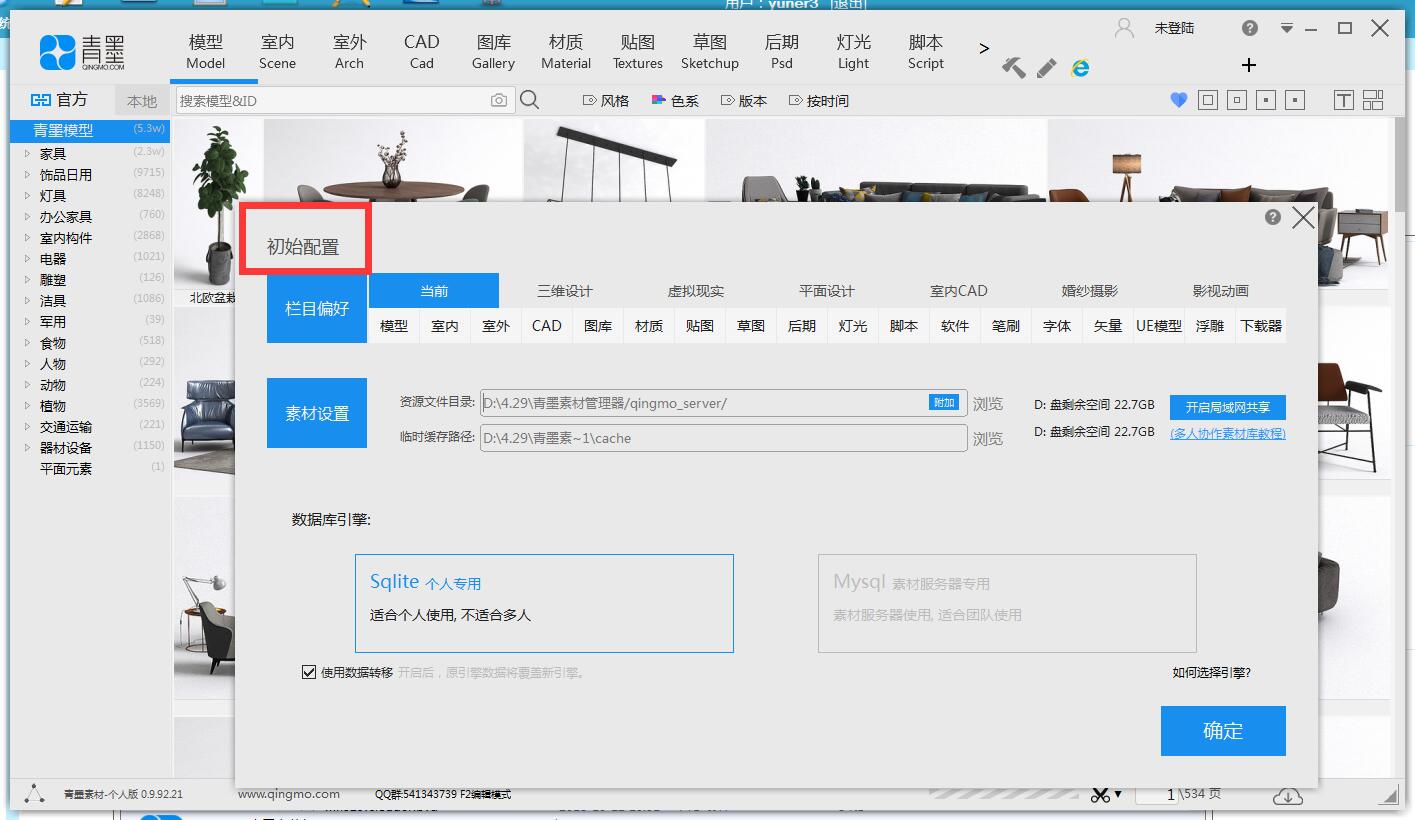Click the magnifier search icon
Screen dimensions: 1415x820
pyautogui.click(x=530, y=100)
